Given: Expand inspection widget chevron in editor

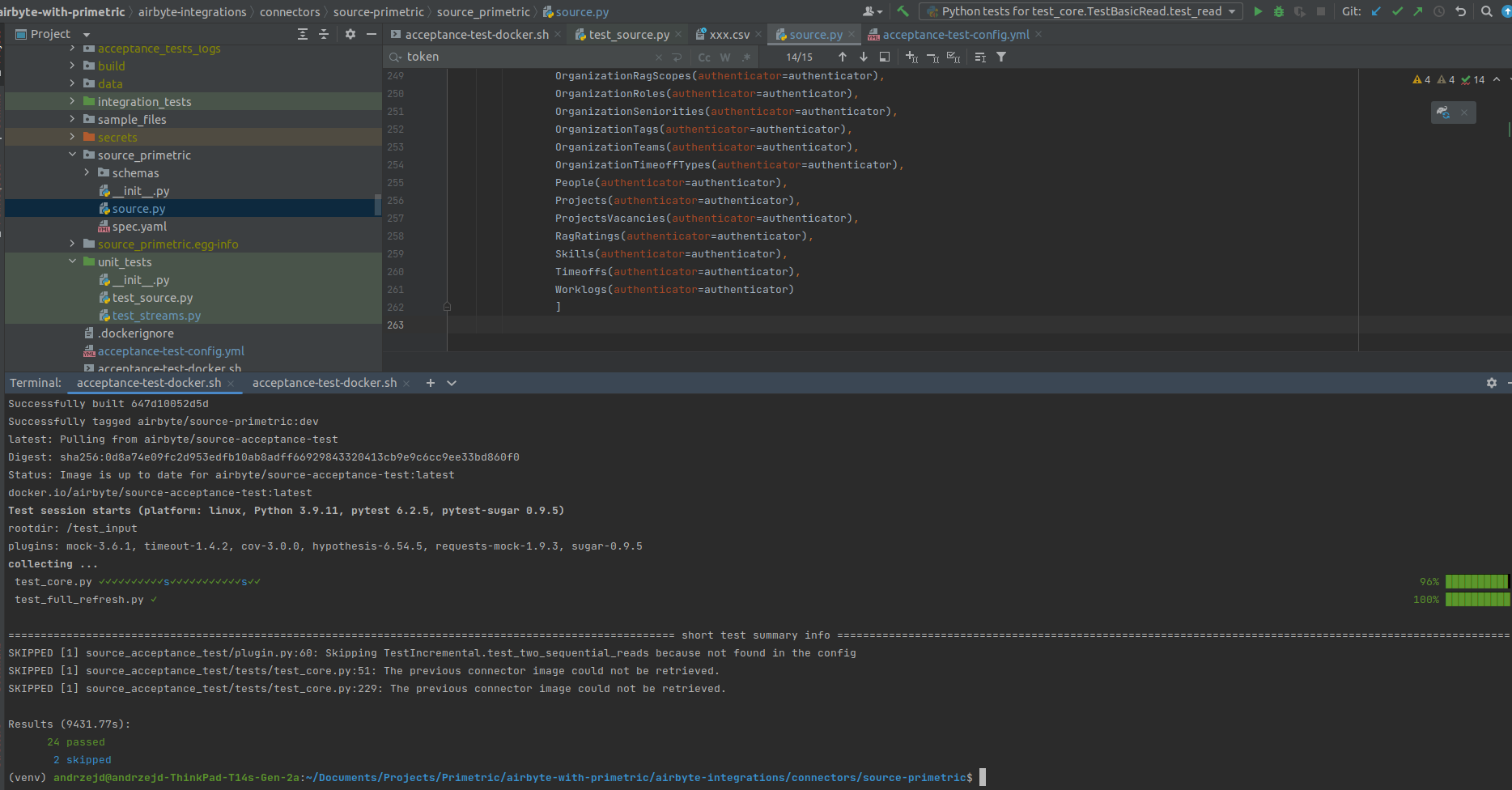Looking at the screenshot, I should pyautogui.click(x=1497, y=79).
